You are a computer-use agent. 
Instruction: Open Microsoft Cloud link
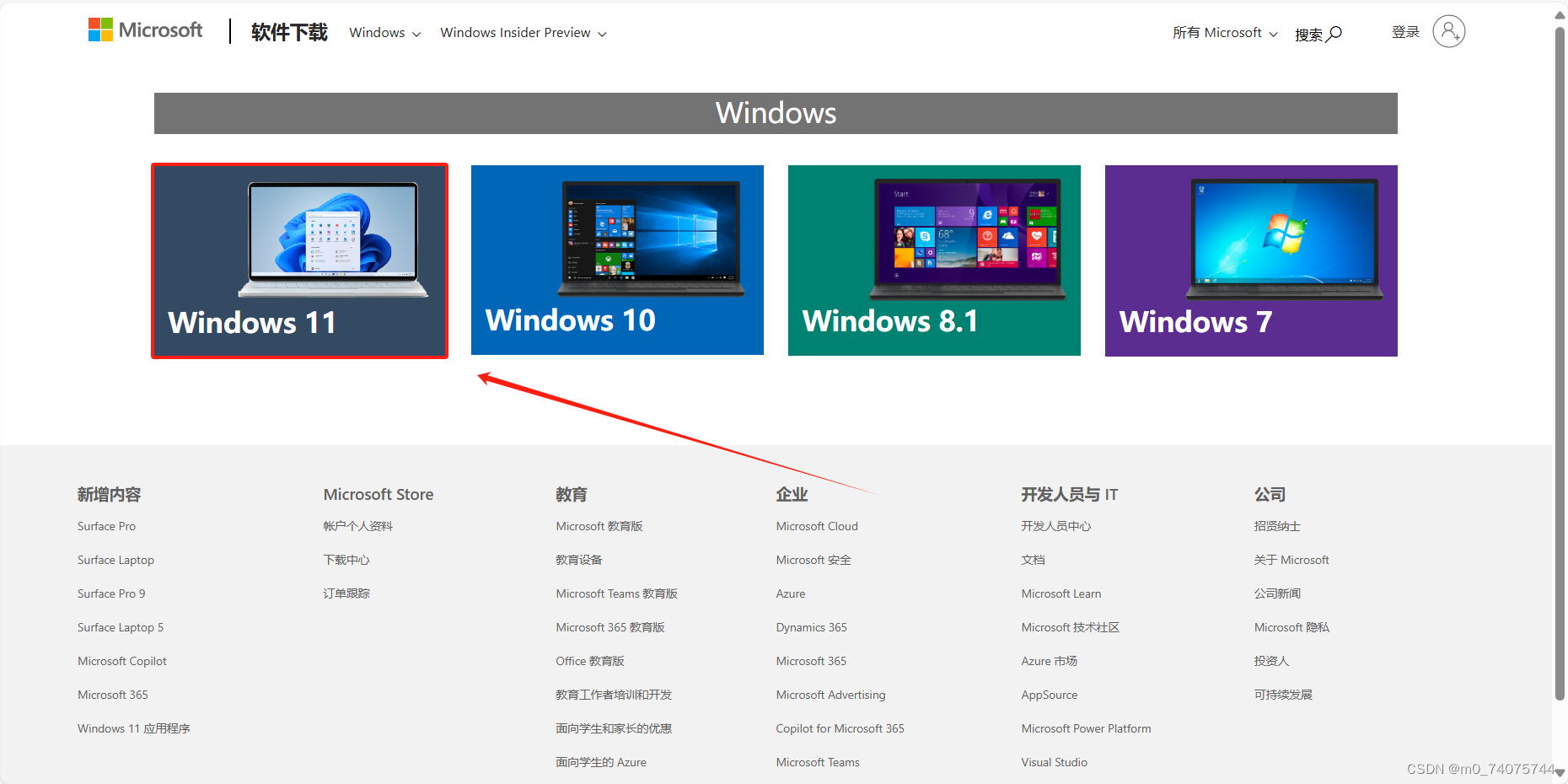tap(817, 526)
